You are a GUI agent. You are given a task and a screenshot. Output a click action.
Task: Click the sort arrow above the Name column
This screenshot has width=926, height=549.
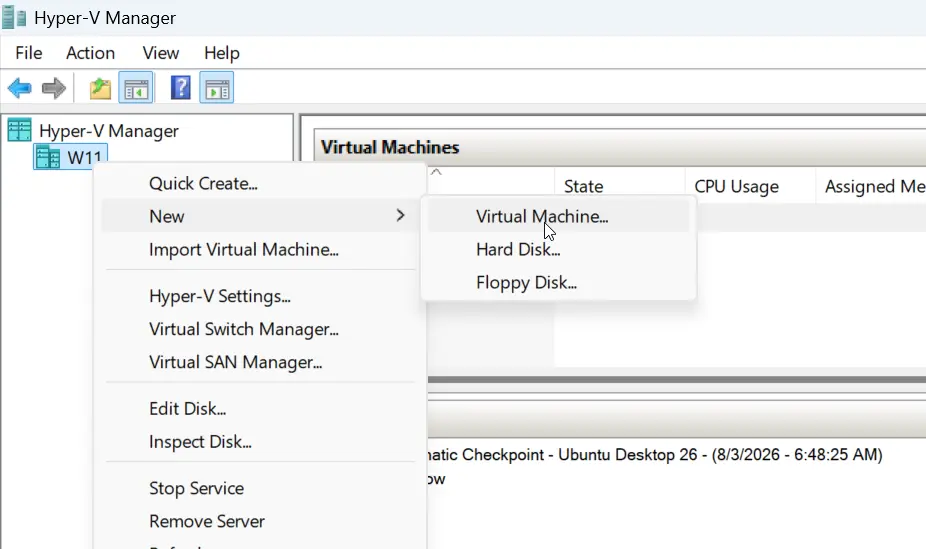tap(436, 172)
